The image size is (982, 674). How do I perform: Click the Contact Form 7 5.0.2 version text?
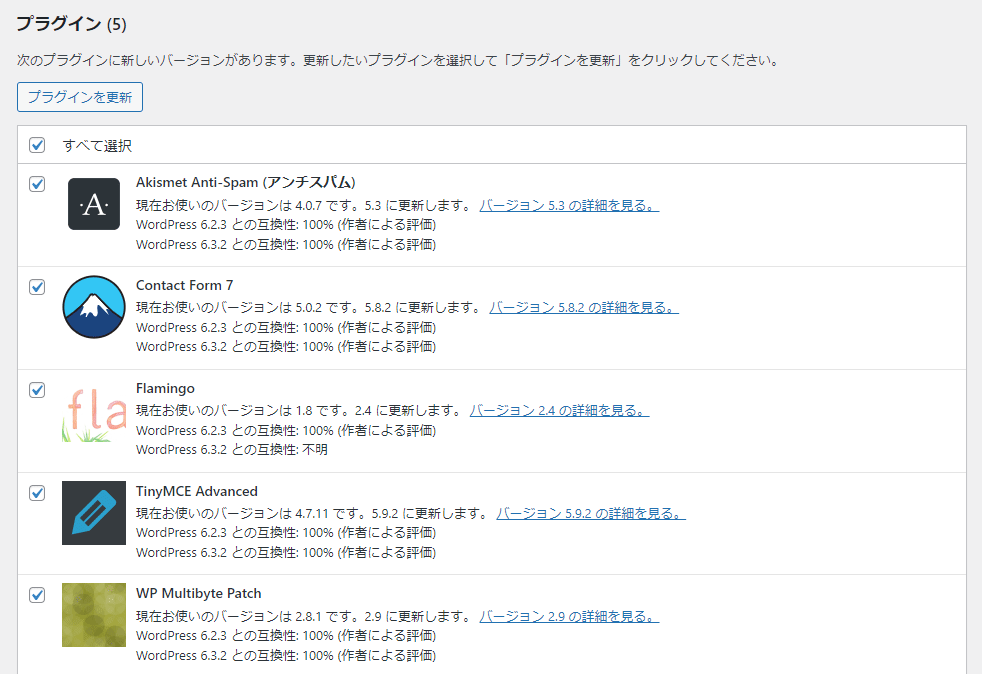click(x=309, y=308)
